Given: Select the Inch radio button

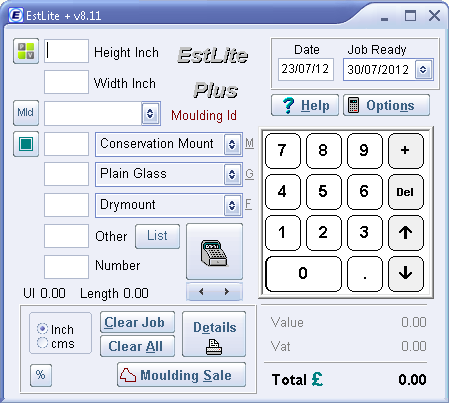Looking at the screenshot, I should (x=42, y=329).
